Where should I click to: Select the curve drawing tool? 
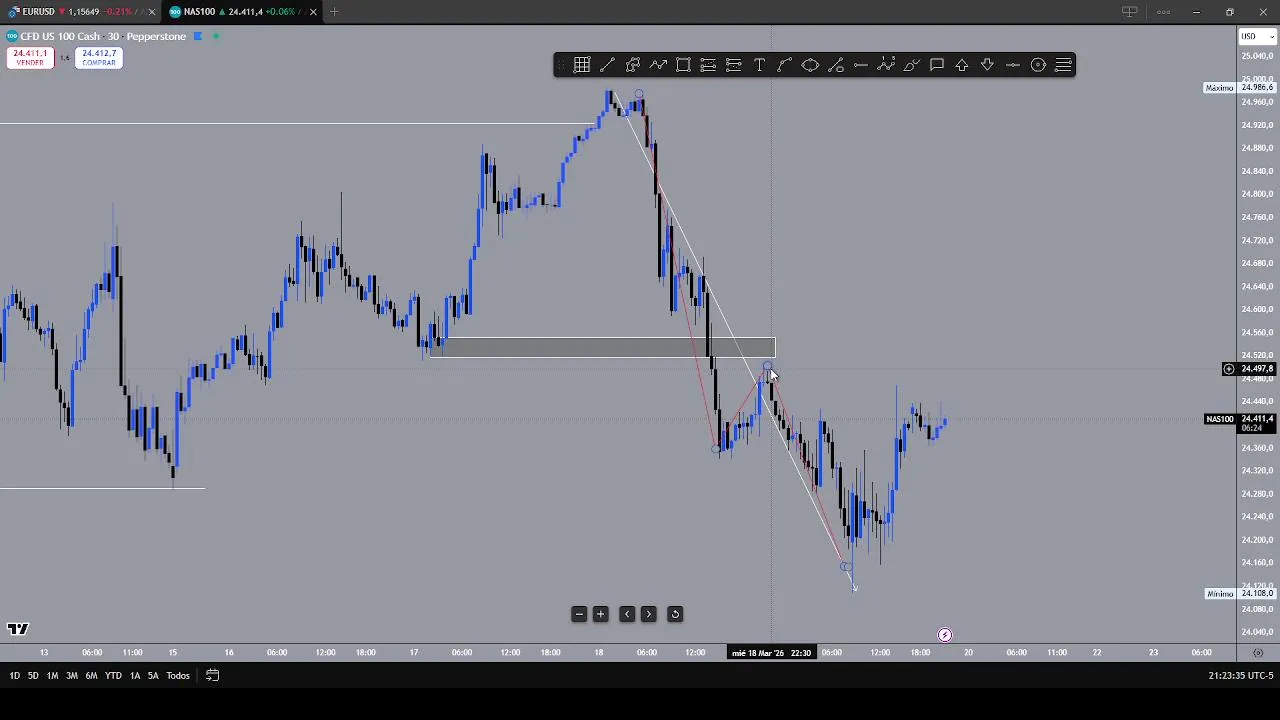pyautogui.click(x=785, y=65)
